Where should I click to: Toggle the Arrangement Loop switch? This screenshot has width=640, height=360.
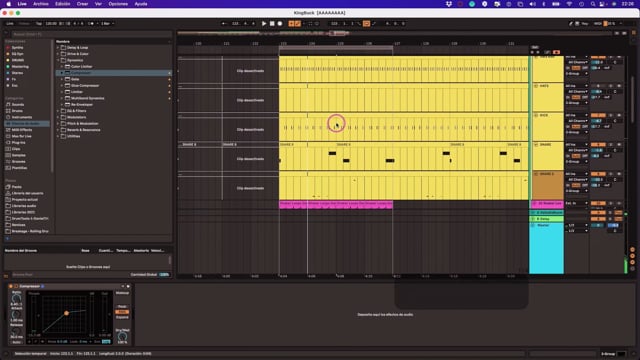coord(366,24)
